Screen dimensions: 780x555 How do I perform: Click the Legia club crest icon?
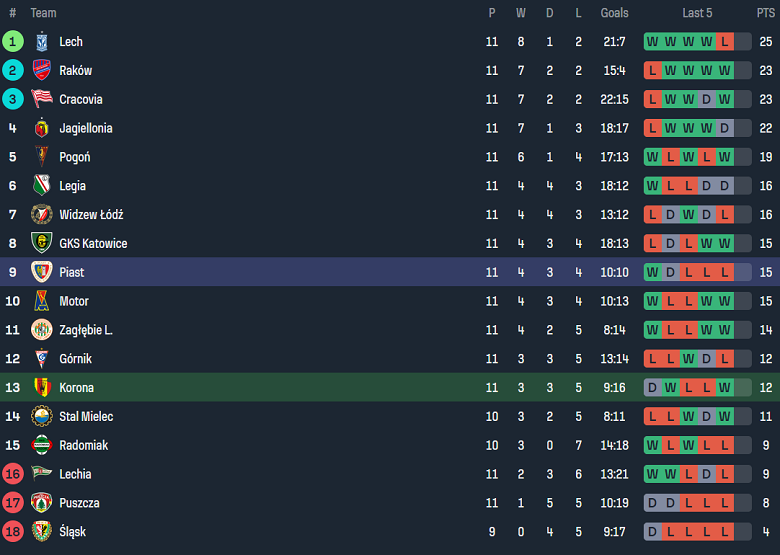(41, 186)
